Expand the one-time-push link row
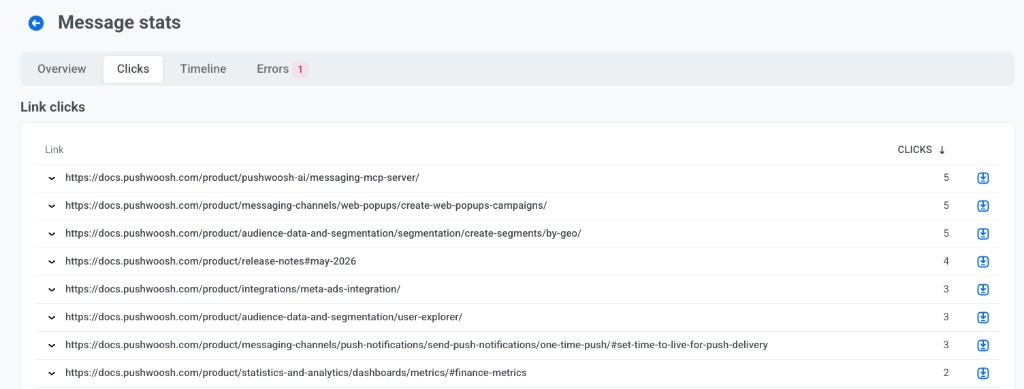This screenshot has width=1024, height=389. coord(52,345)
